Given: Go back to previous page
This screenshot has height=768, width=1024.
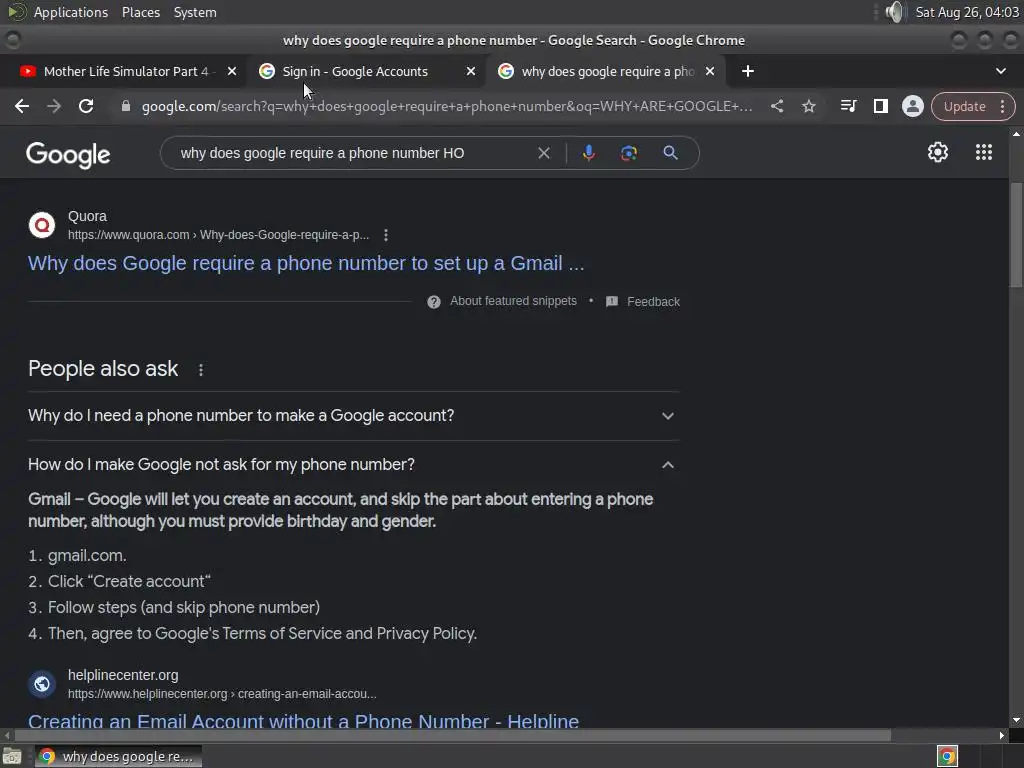Looking at the screenshot, I should tap(22, 106).
